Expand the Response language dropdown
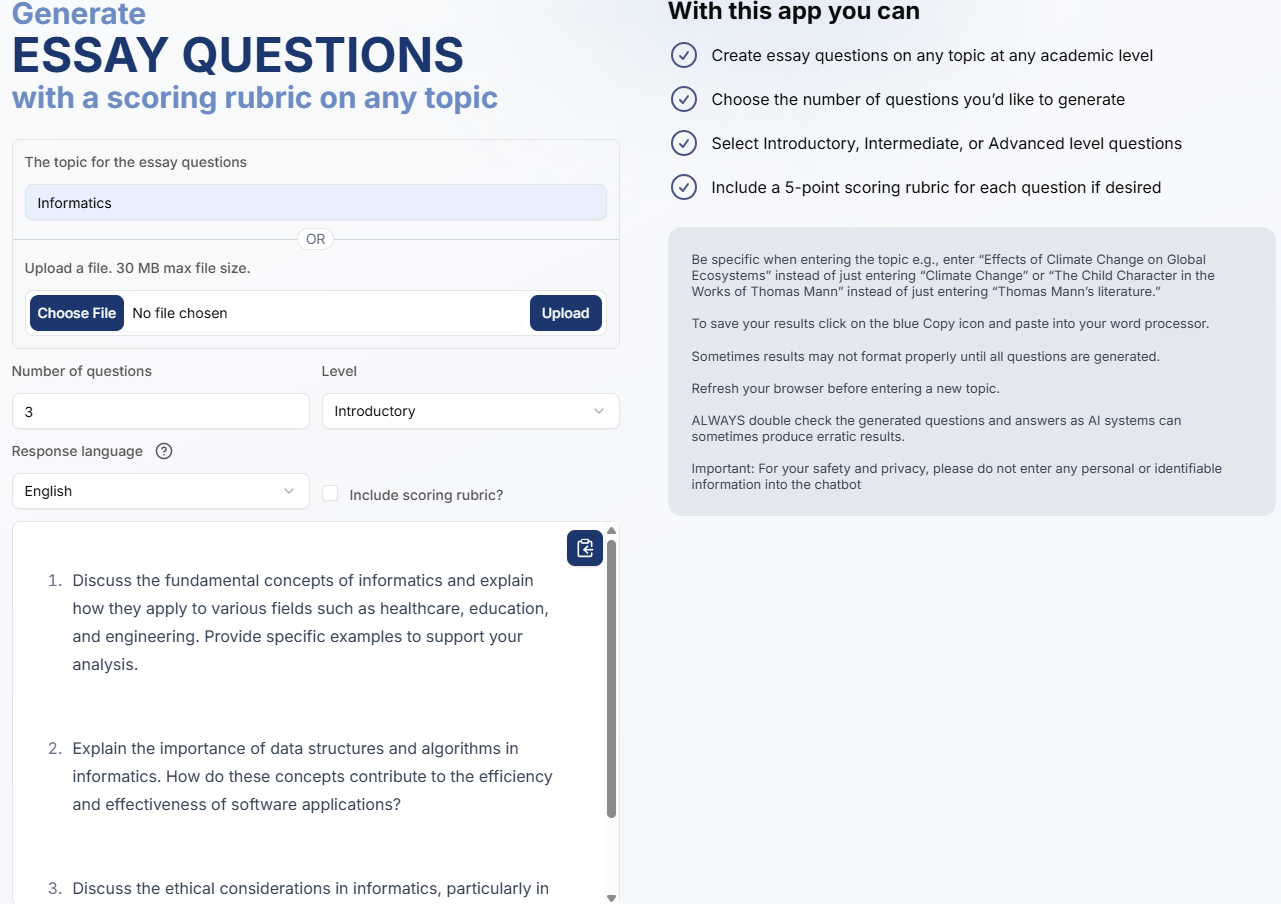Viewport: 1281px width, 904px height. pos(160,491)
